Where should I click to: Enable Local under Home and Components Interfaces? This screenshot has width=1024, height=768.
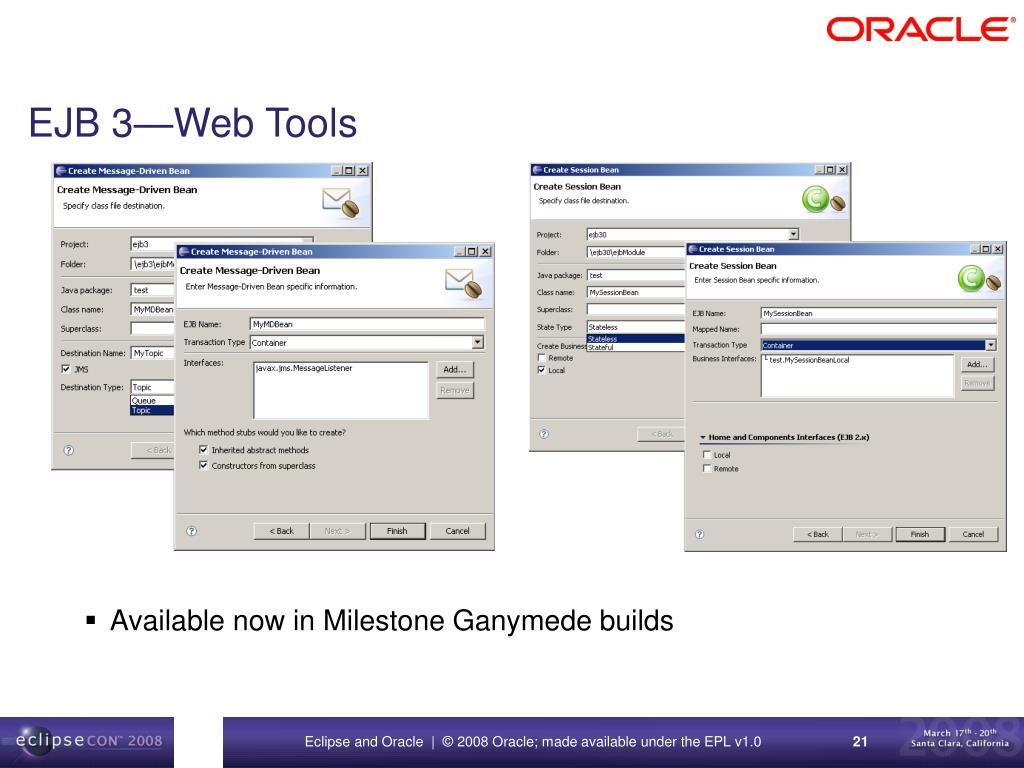click(x=707, y=455)
